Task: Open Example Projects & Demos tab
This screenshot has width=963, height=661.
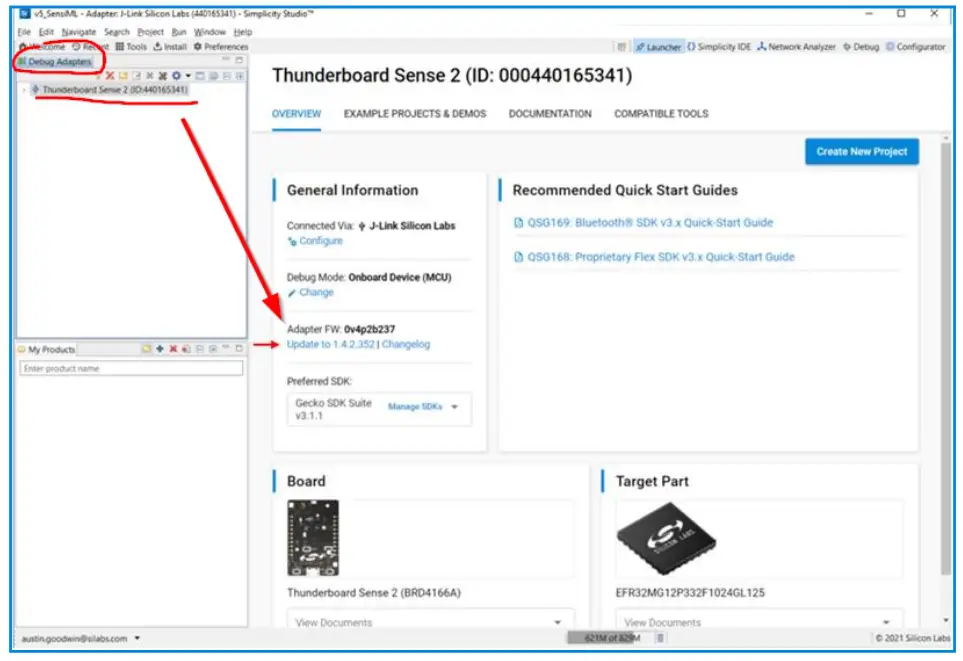Action: pos(415,114)
